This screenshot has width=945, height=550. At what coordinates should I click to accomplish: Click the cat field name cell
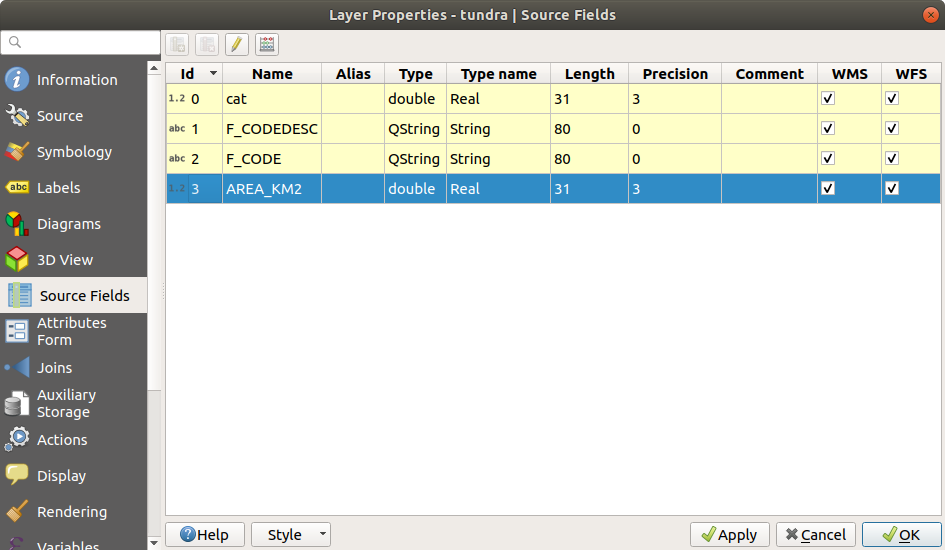click(x=272, y=98)
